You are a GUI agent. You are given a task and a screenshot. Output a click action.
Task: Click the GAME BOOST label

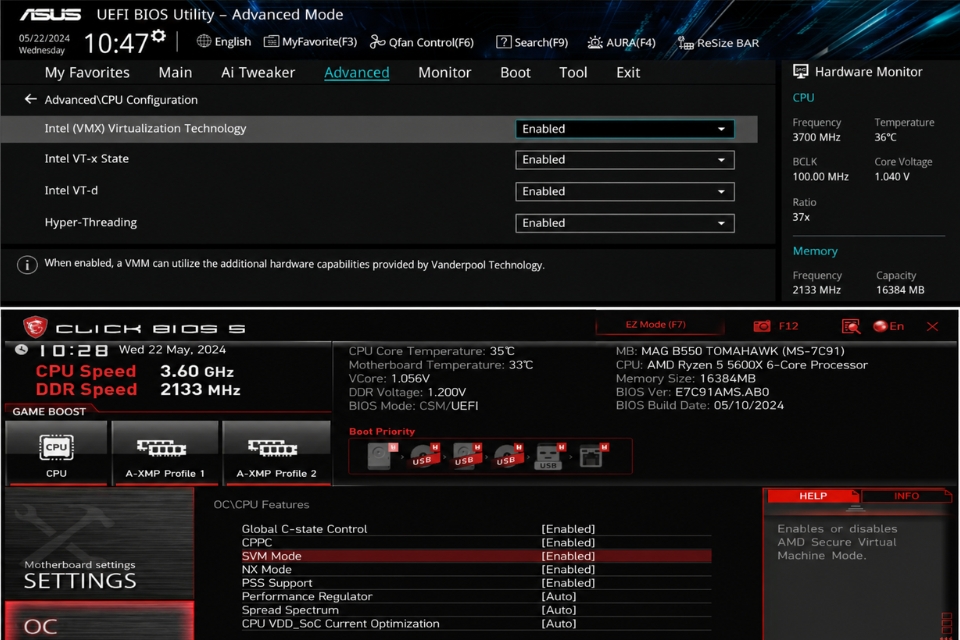tap(49, 412)
